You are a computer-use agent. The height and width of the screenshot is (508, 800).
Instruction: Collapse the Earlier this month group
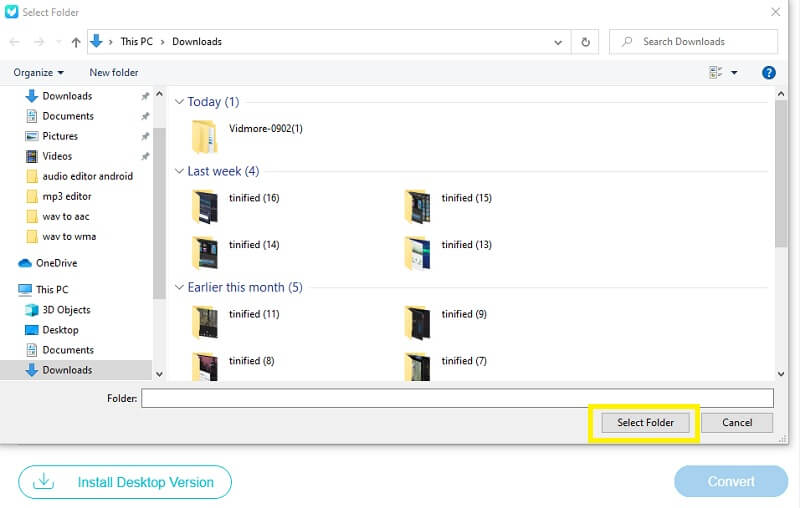(180, 288)
